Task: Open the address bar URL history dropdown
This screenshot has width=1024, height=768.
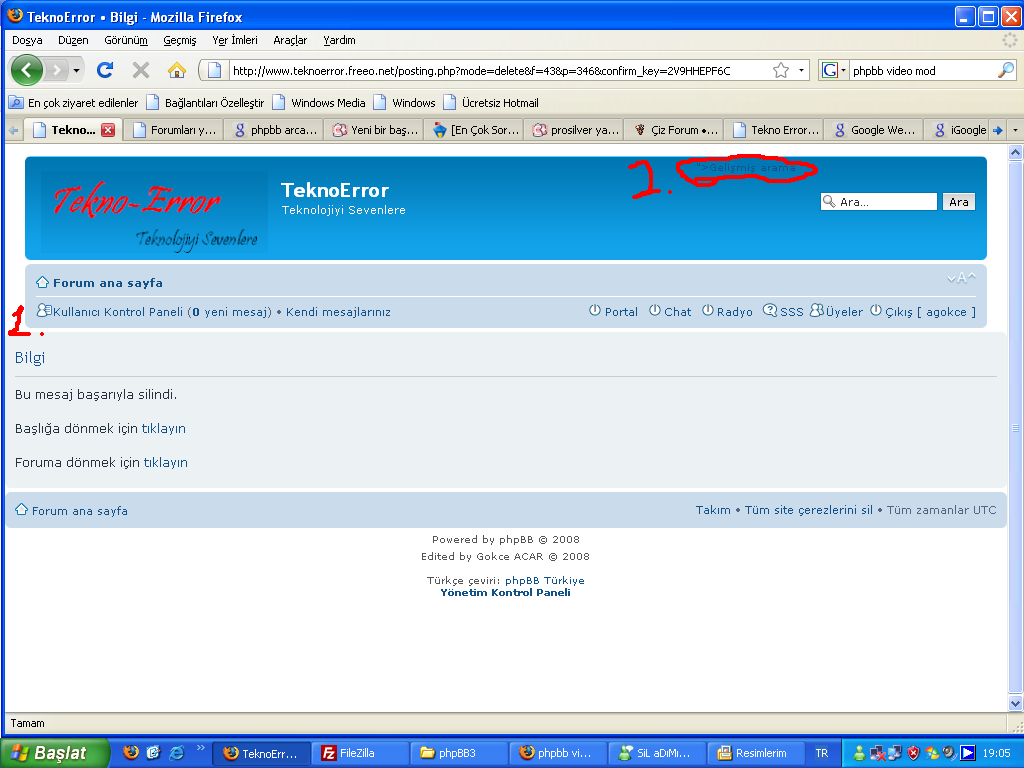Action: (801, 70)
